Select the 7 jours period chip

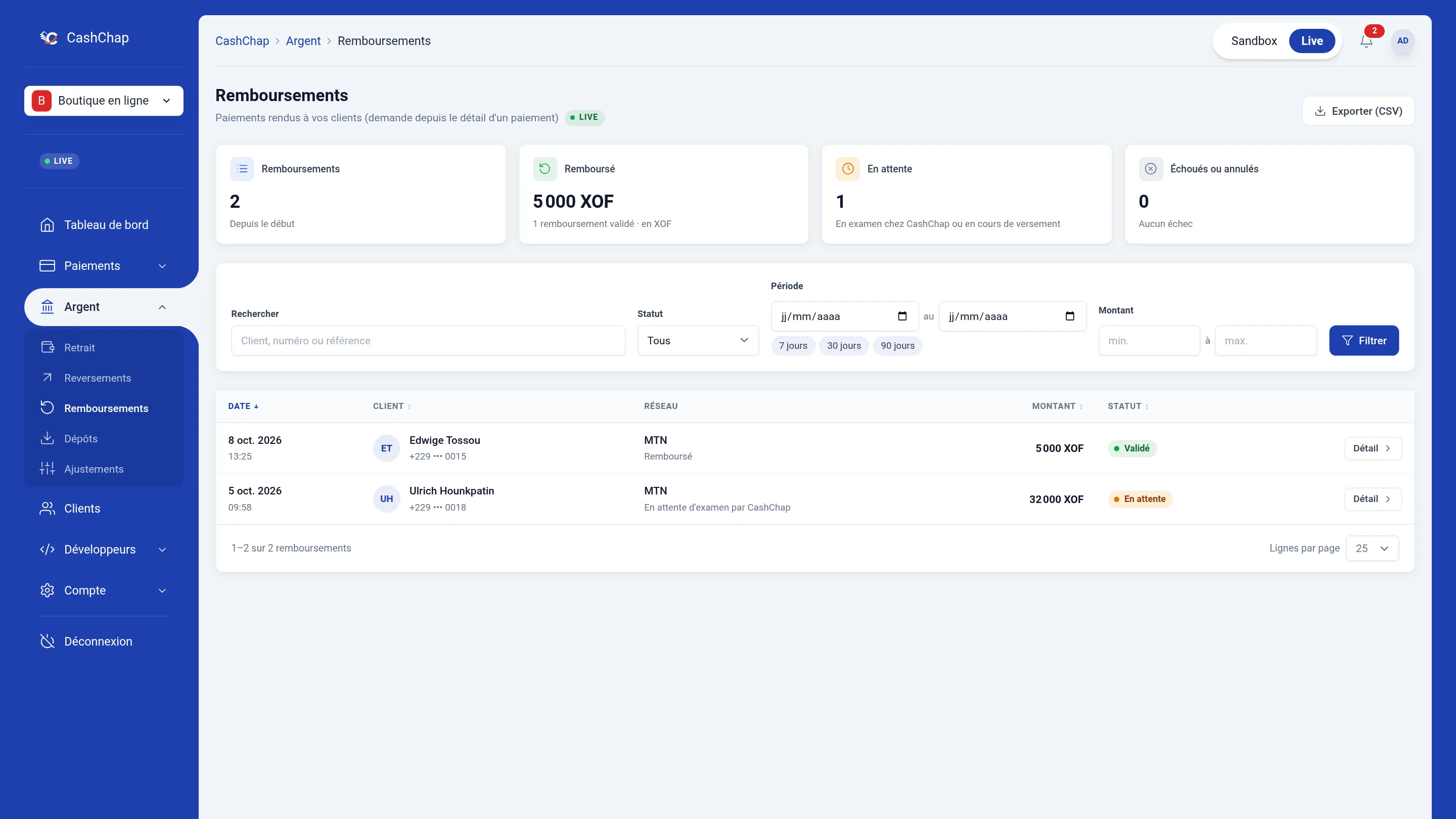pos(793,346)
